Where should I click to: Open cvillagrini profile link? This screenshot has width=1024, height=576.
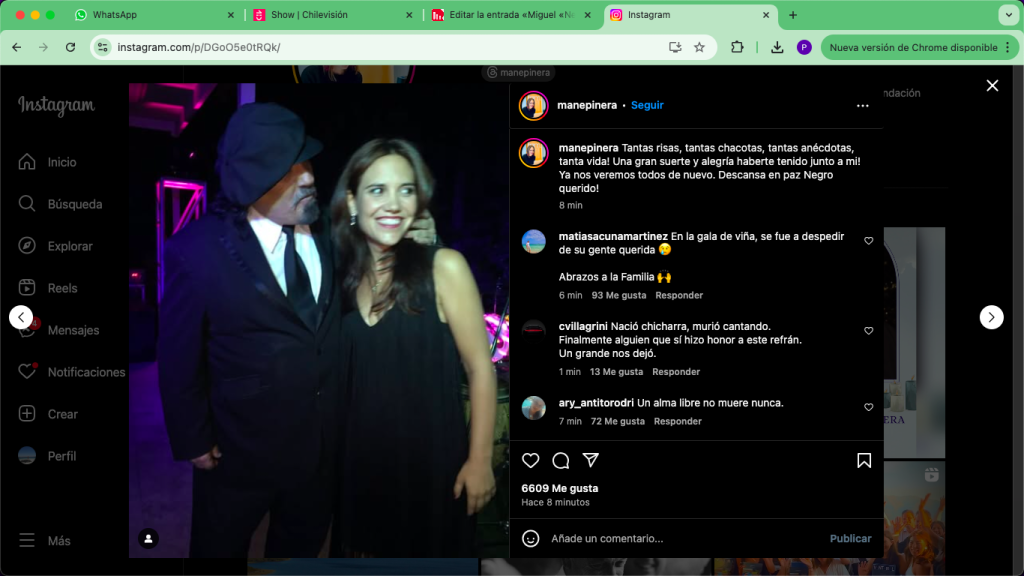tap(583, 327)
